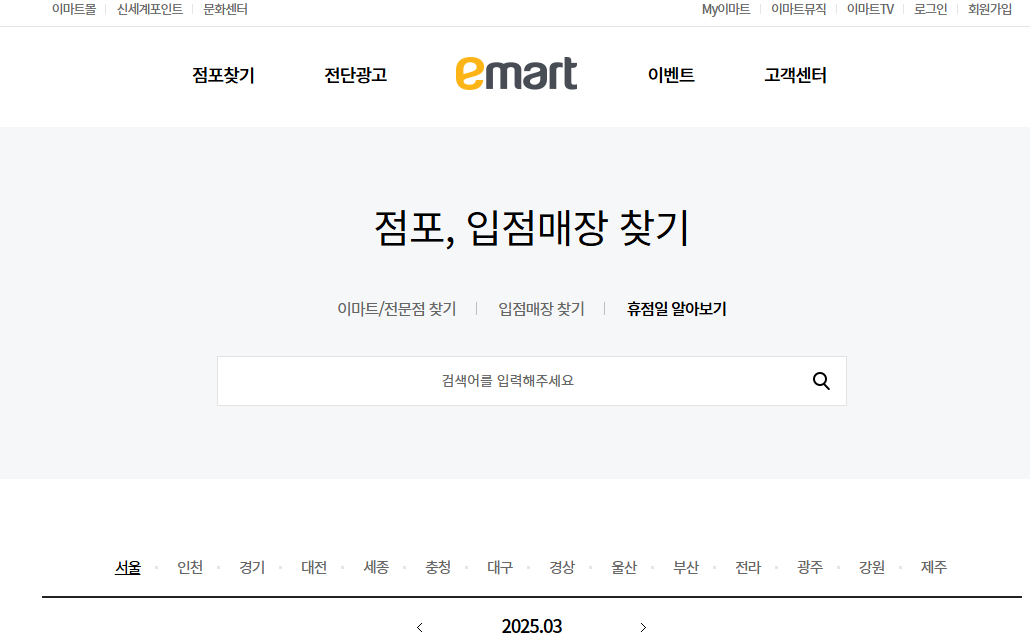1030x641 pixels.
Task: Select 인천 region tab
Action: pyautogui.click(x=190, y=567)
